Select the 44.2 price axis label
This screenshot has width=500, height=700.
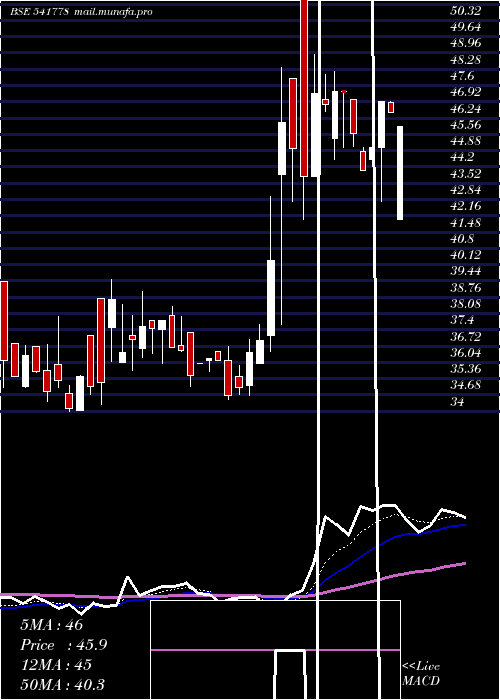click(x=462, y=158)
